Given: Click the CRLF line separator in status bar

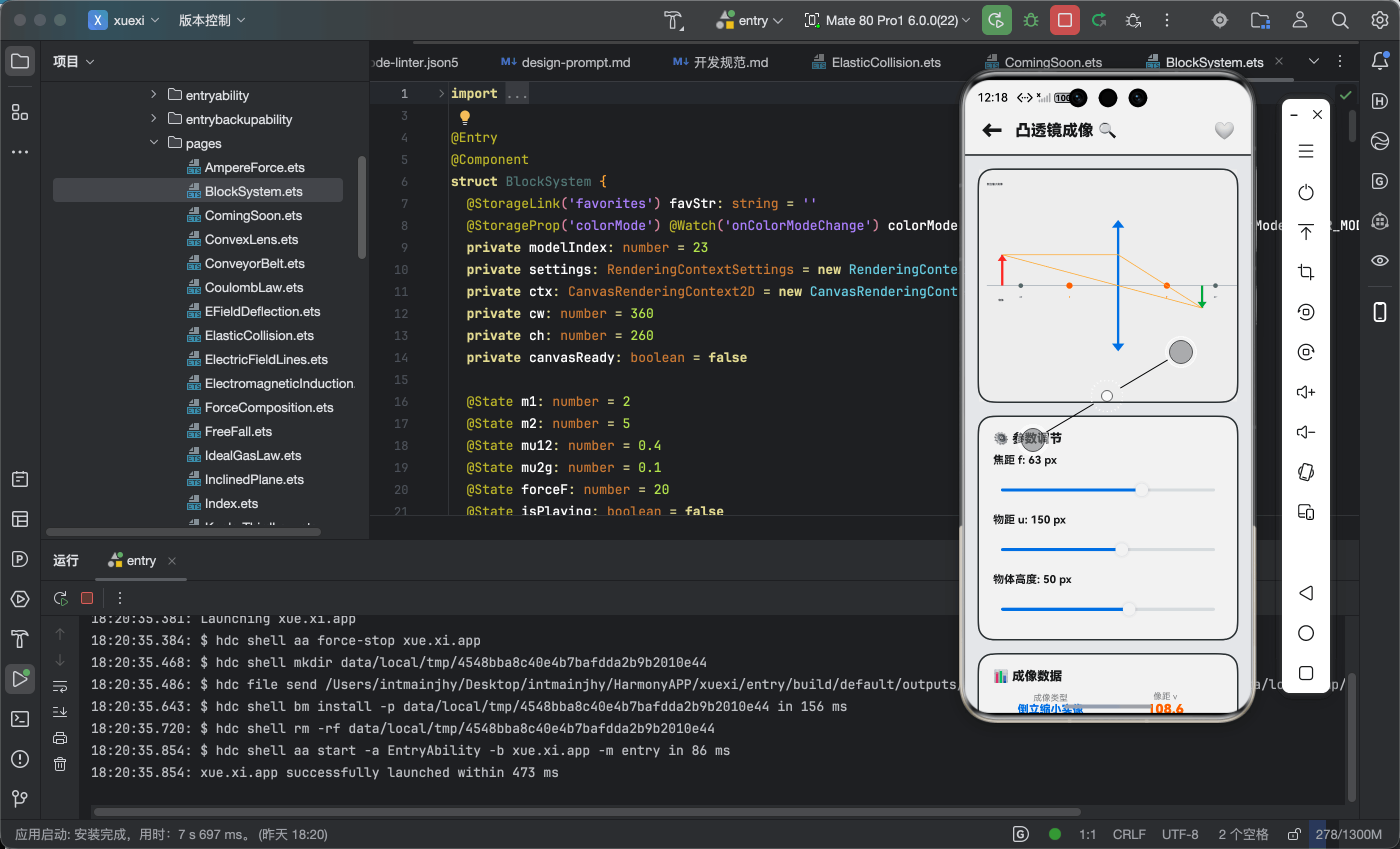Looking at the screenshot, I should pos(1128,833).
